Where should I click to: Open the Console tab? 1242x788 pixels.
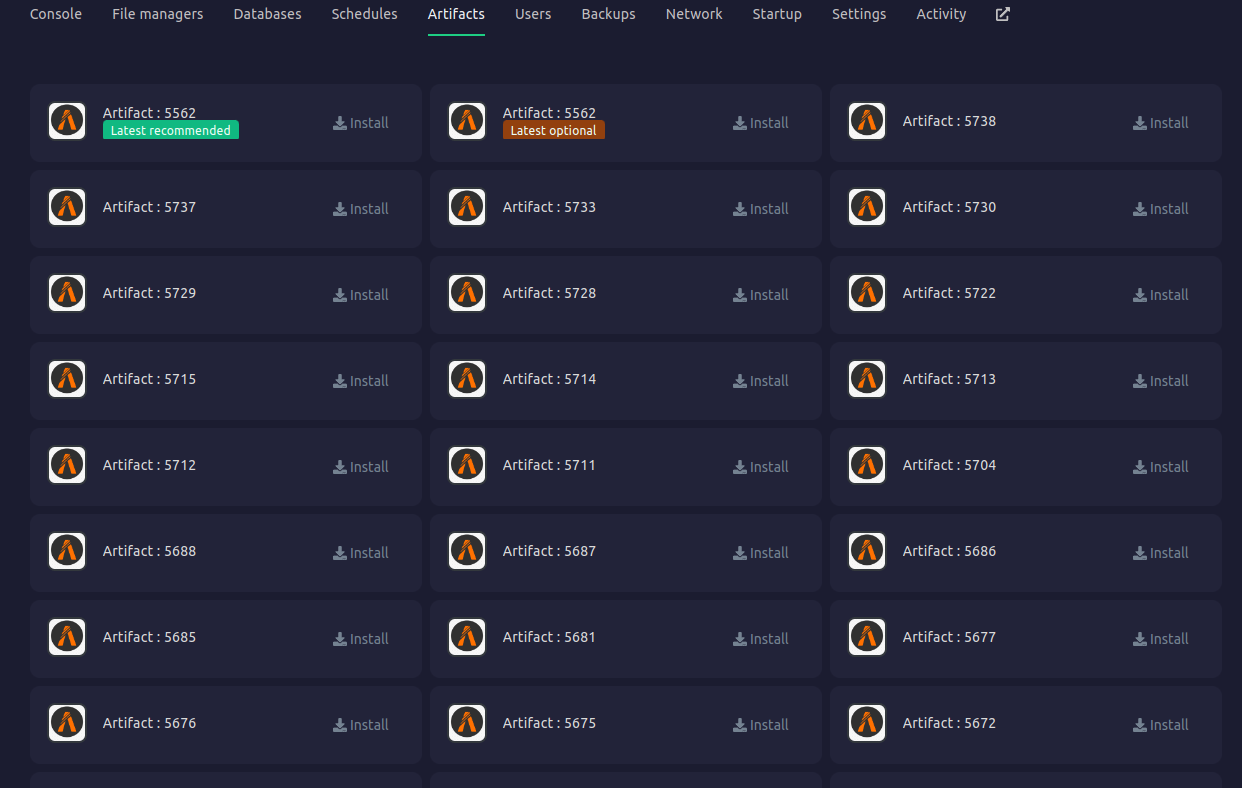tap(56, 14)
